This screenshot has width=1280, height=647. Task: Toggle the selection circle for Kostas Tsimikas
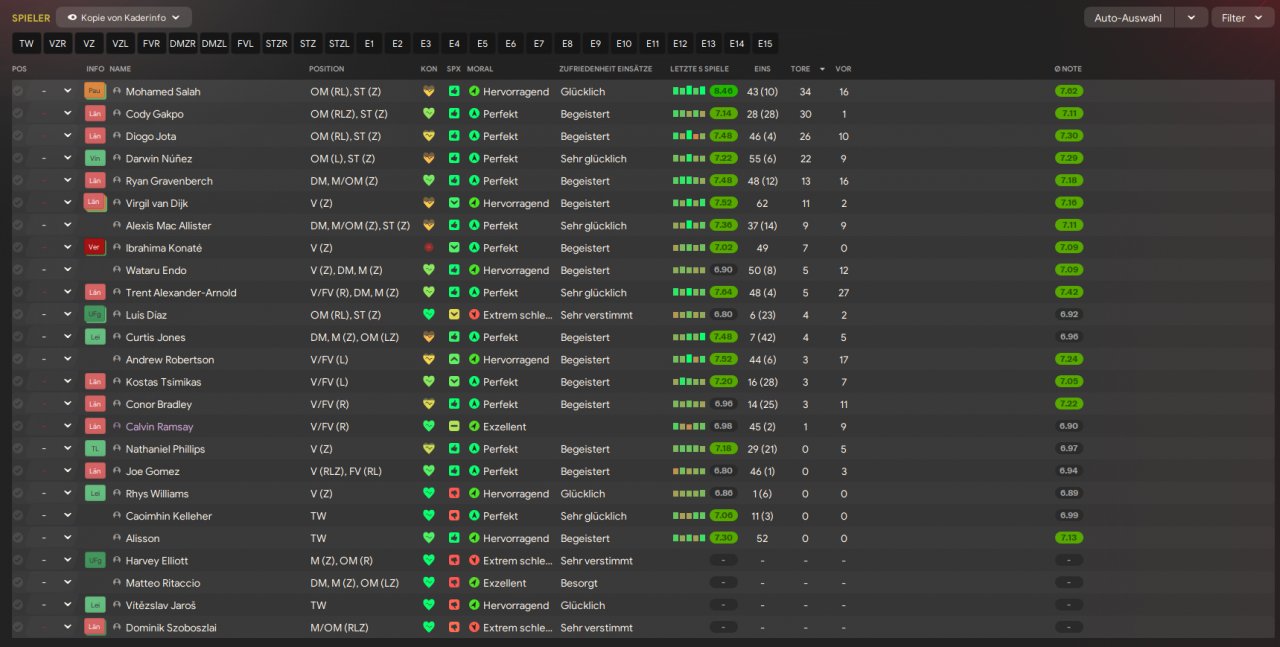[x=18, y=382]
